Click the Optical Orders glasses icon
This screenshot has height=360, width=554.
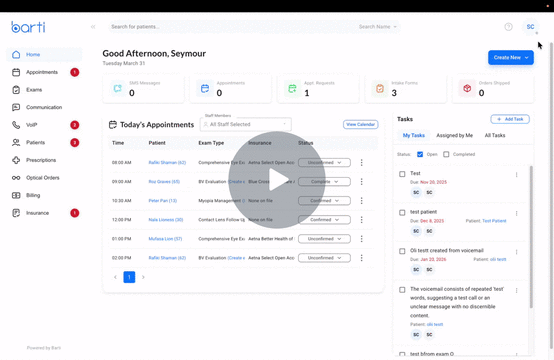(16, 178)
